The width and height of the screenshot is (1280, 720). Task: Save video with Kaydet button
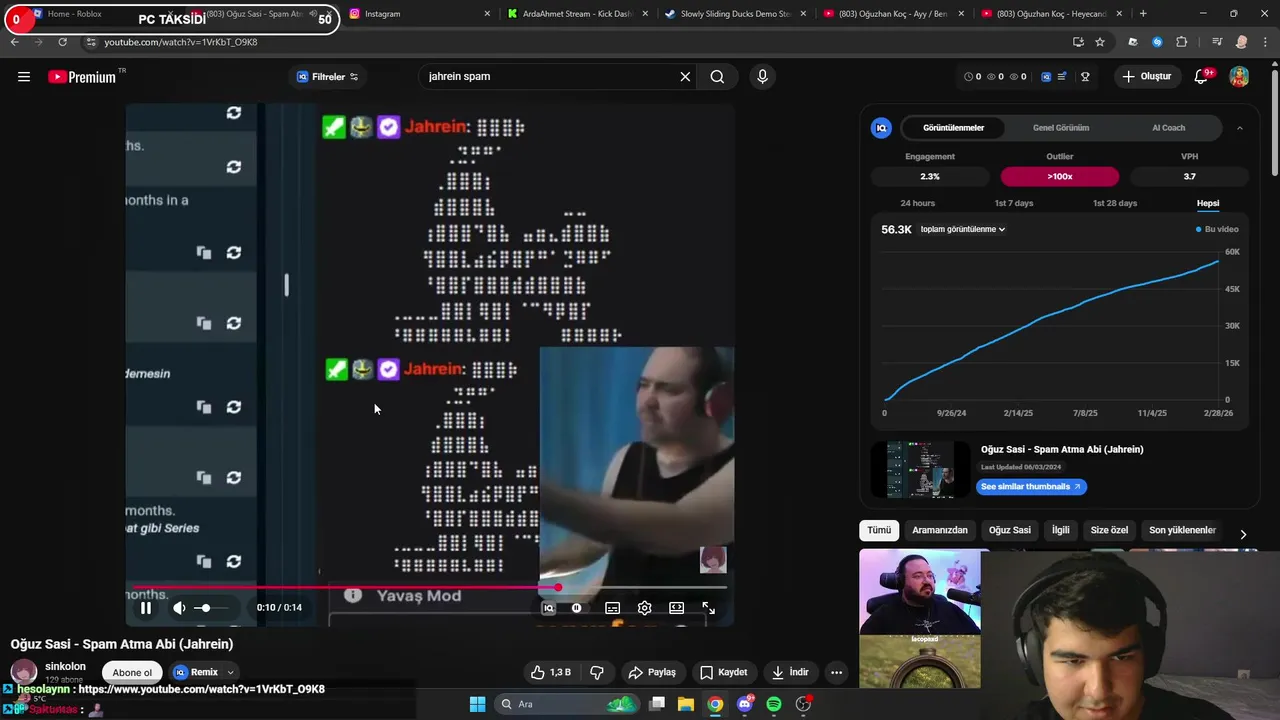click(724, 672)
